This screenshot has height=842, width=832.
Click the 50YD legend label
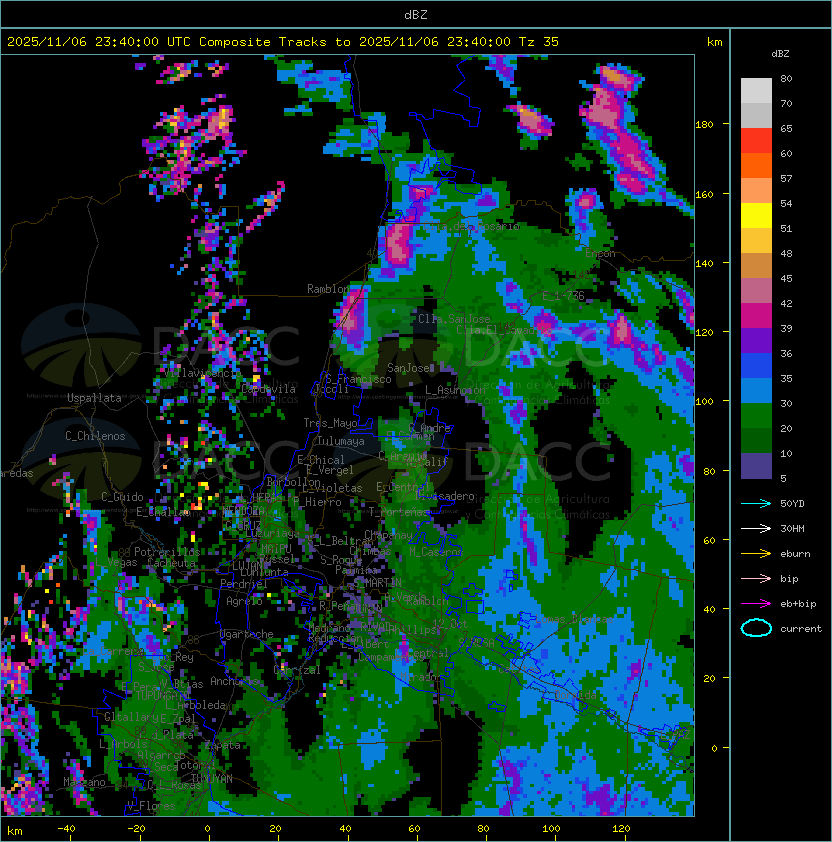click(792, 504)
